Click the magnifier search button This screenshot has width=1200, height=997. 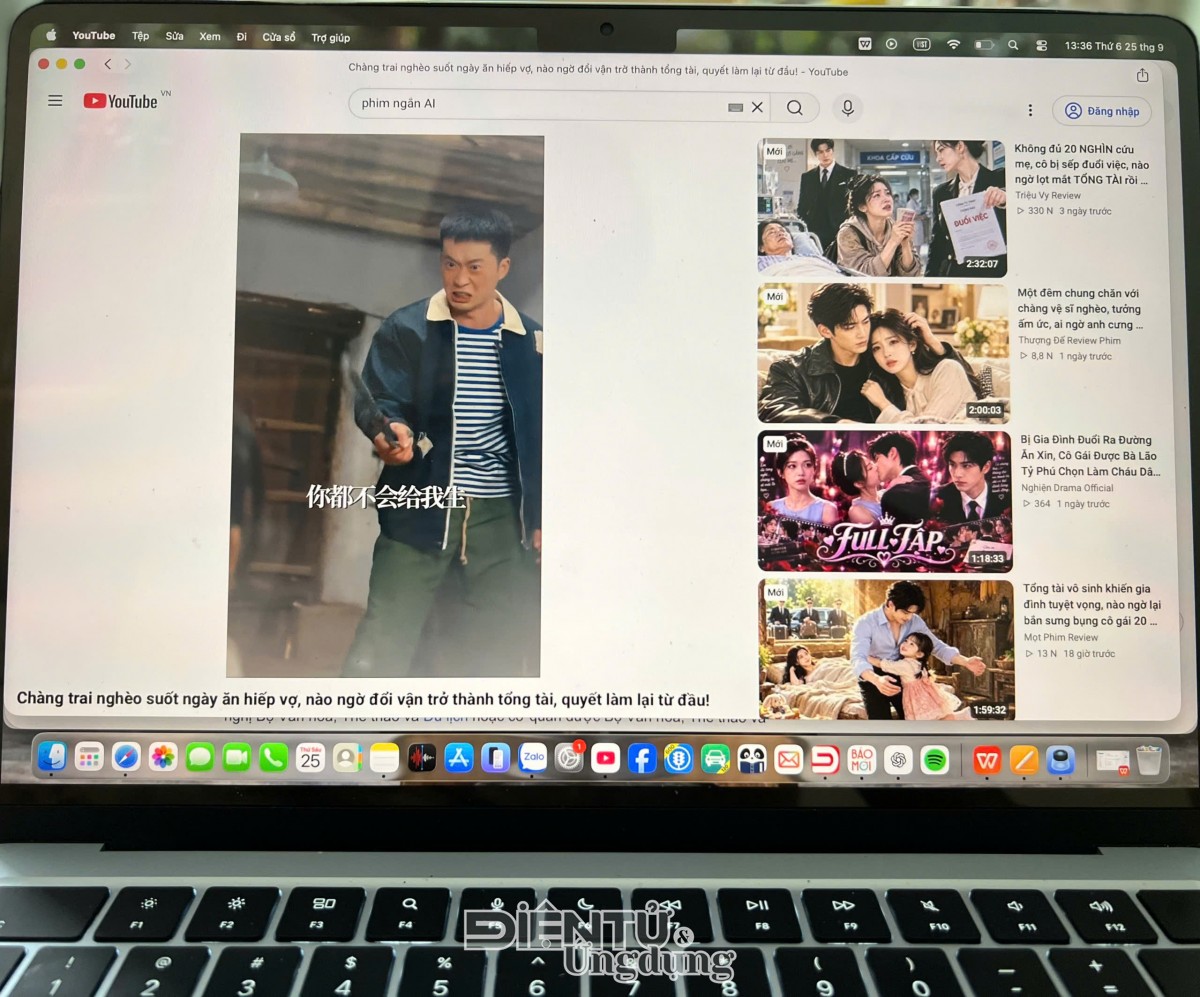(x=795, y=108)
